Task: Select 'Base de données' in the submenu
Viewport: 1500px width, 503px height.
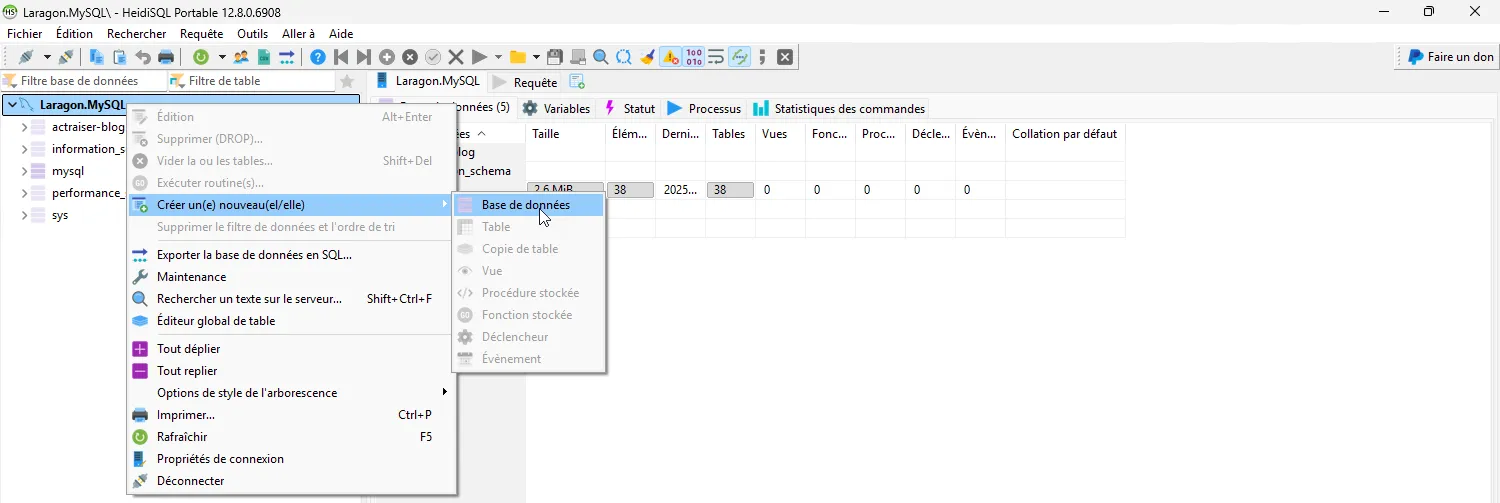Action: (x=526, y=205)
